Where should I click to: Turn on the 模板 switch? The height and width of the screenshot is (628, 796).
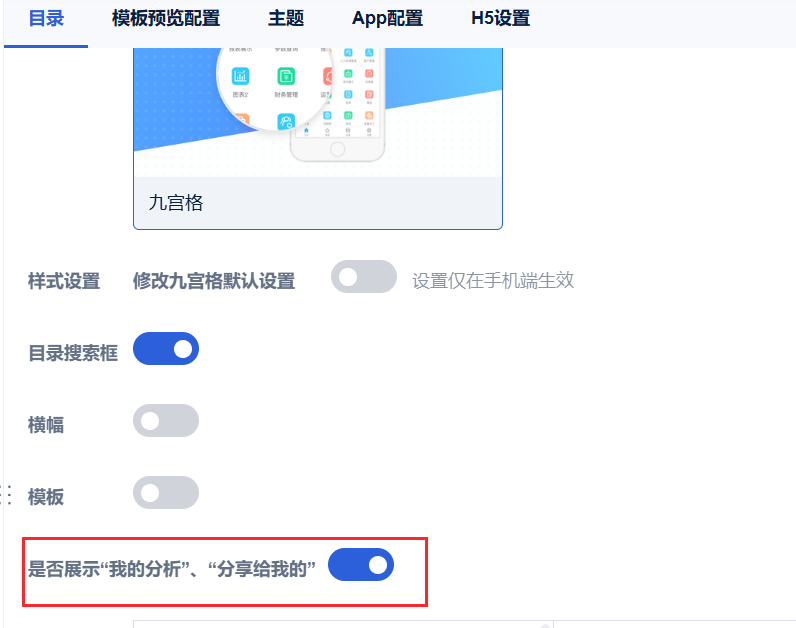[166, 493]
